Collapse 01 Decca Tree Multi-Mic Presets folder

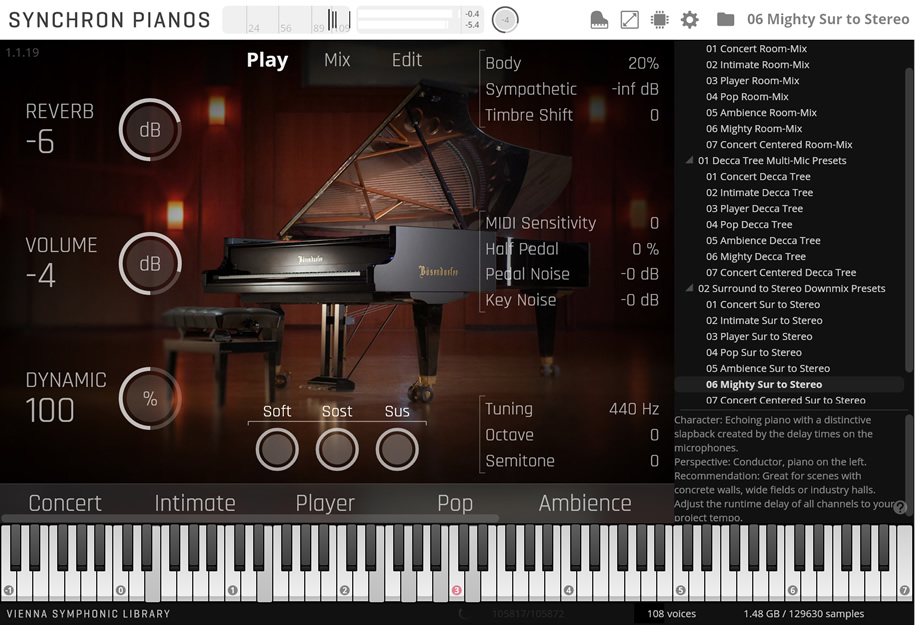(x=689, y=160)
